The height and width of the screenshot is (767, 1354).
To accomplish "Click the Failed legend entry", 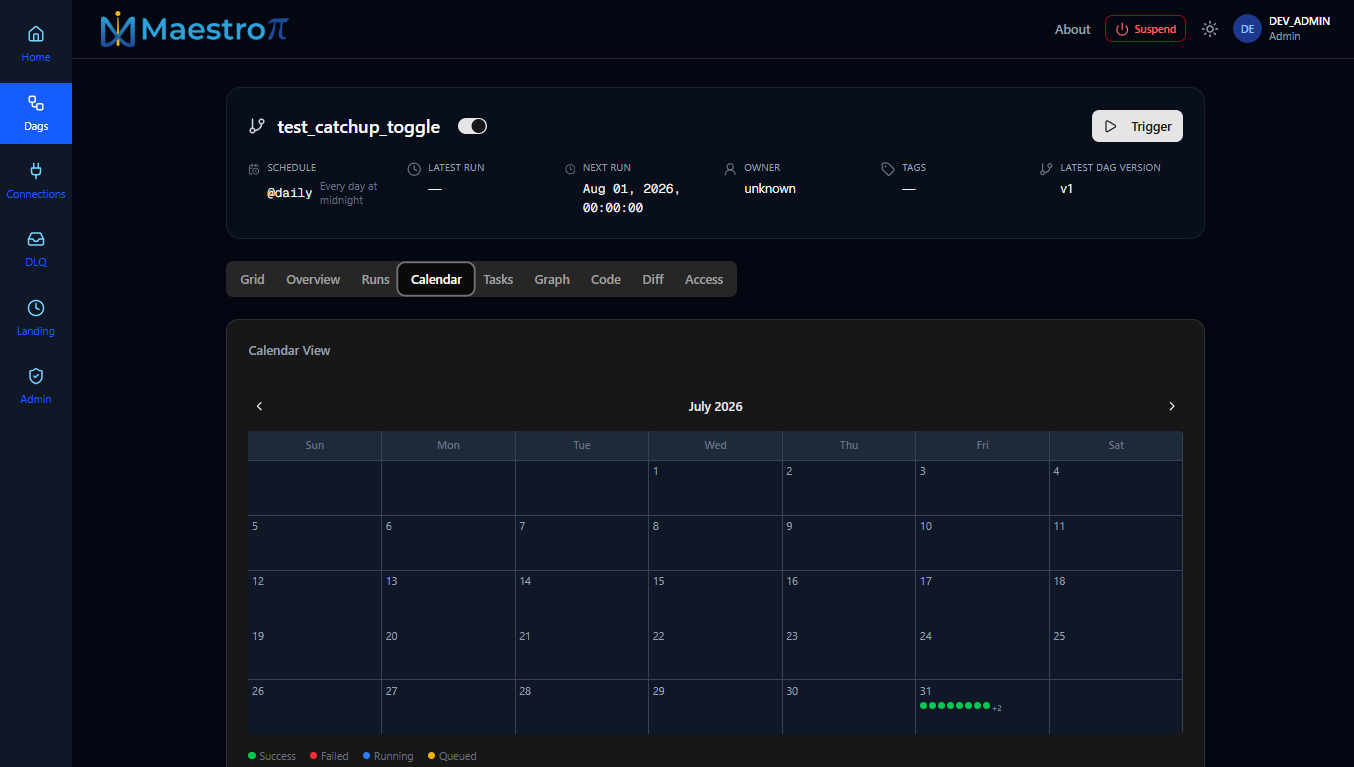I will tap(329, 756).
